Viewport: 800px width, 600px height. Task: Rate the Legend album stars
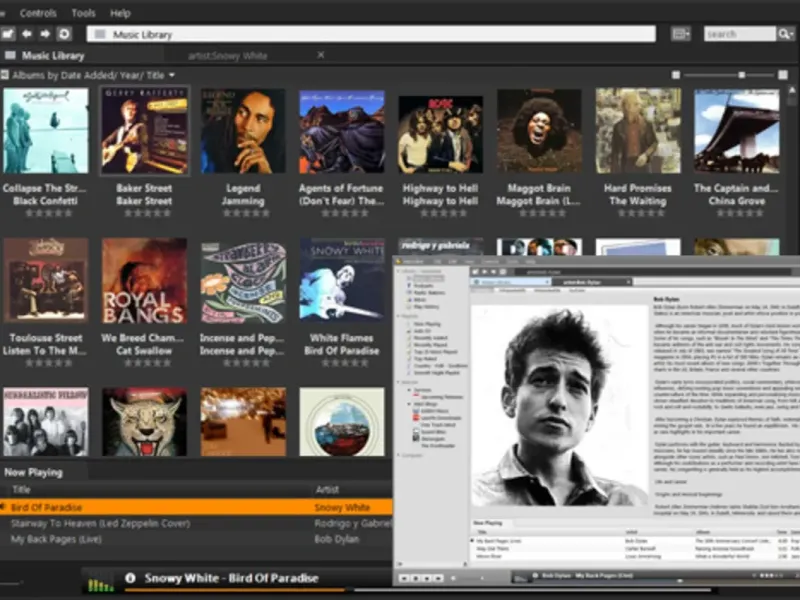click(246, 213)
